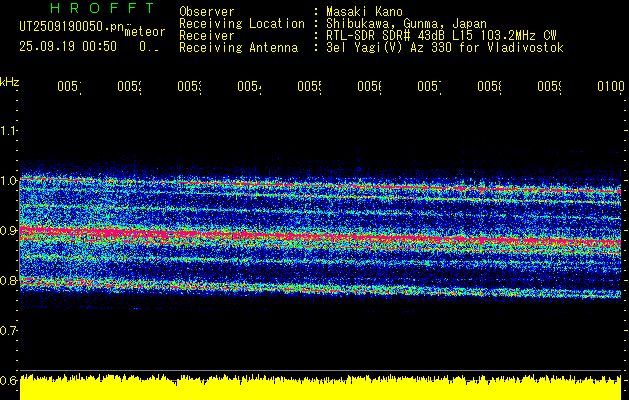629x400 pixels.
Task: Click the yellow signal level graph at bottom
Action: (321, 387)
